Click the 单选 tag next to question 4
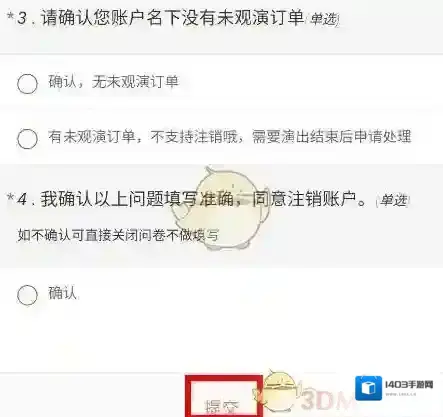The image size is (443, 417). coord(393,201)
